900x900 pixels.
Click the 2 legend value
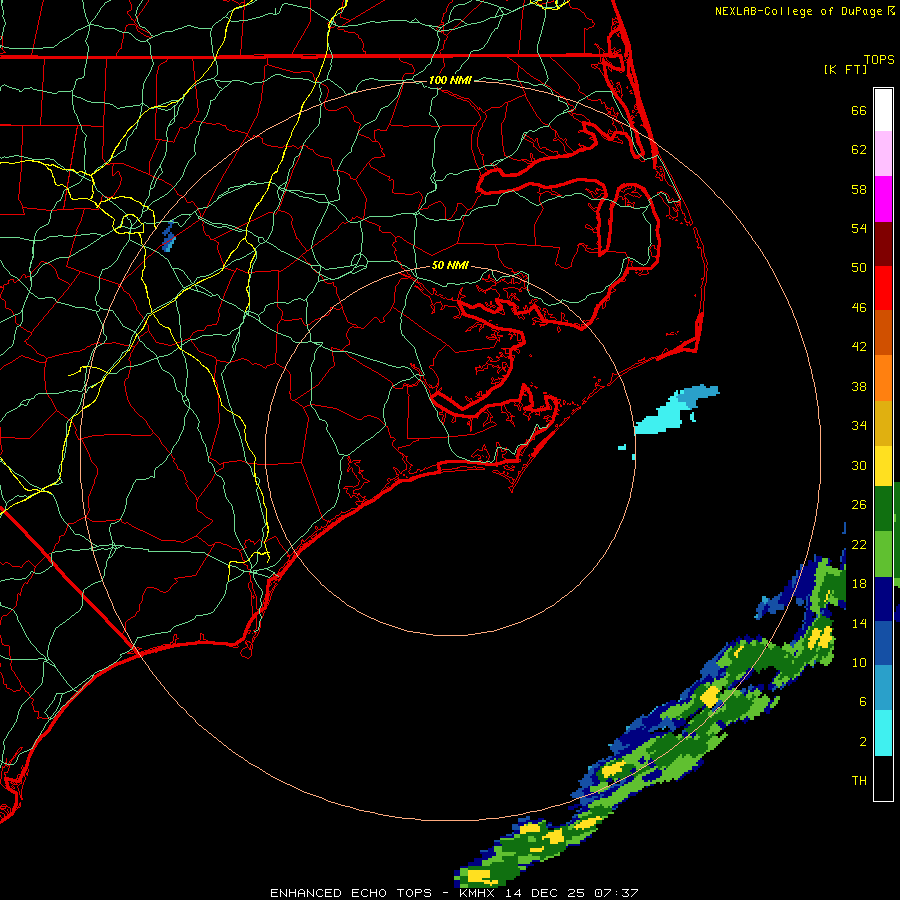pyautogui.click(x=863, y=742)
